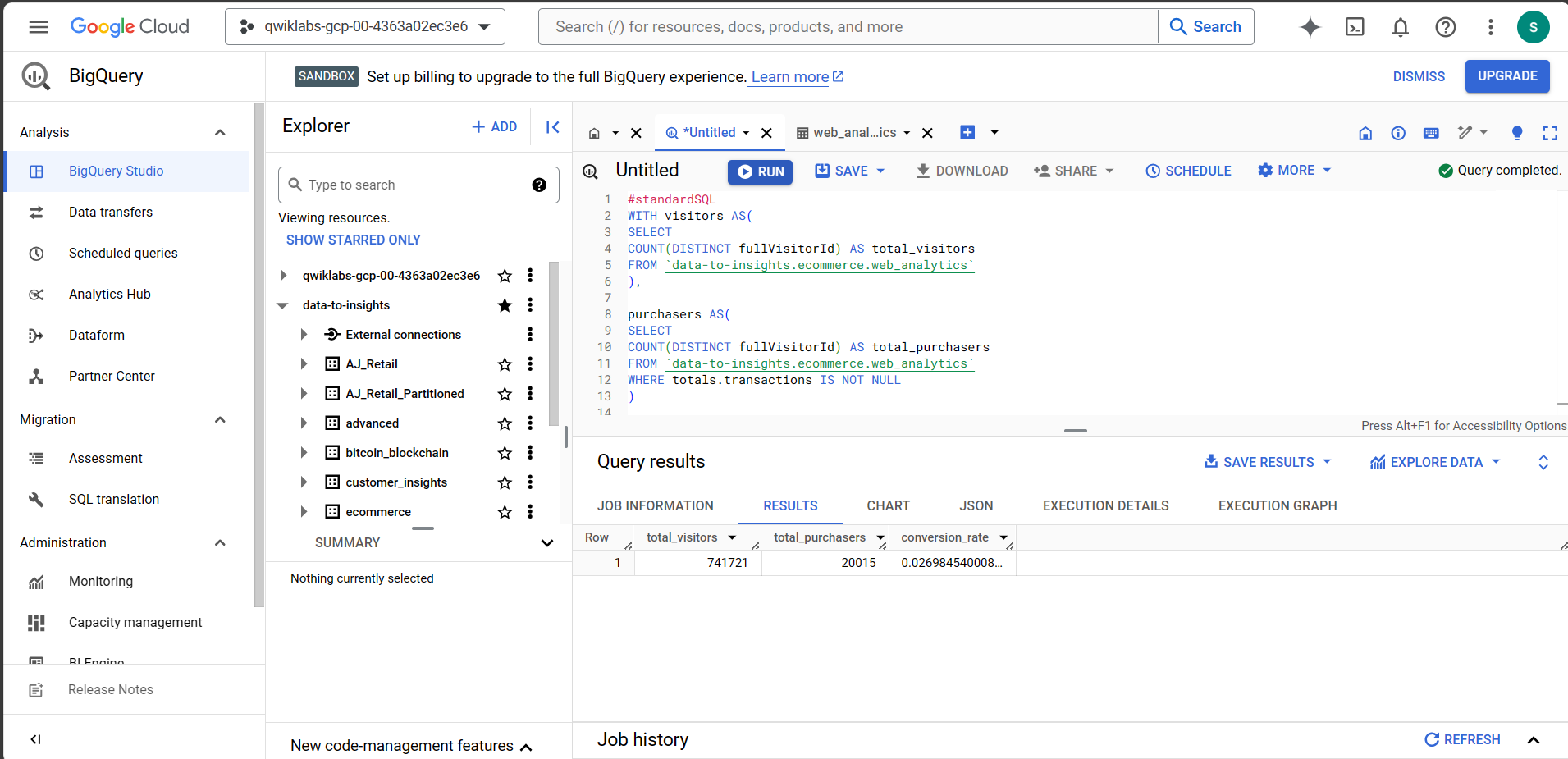The width and height of the screenshot is (1568, 759).
Task: Switch to JSON tab
Action: pos(976,505)
